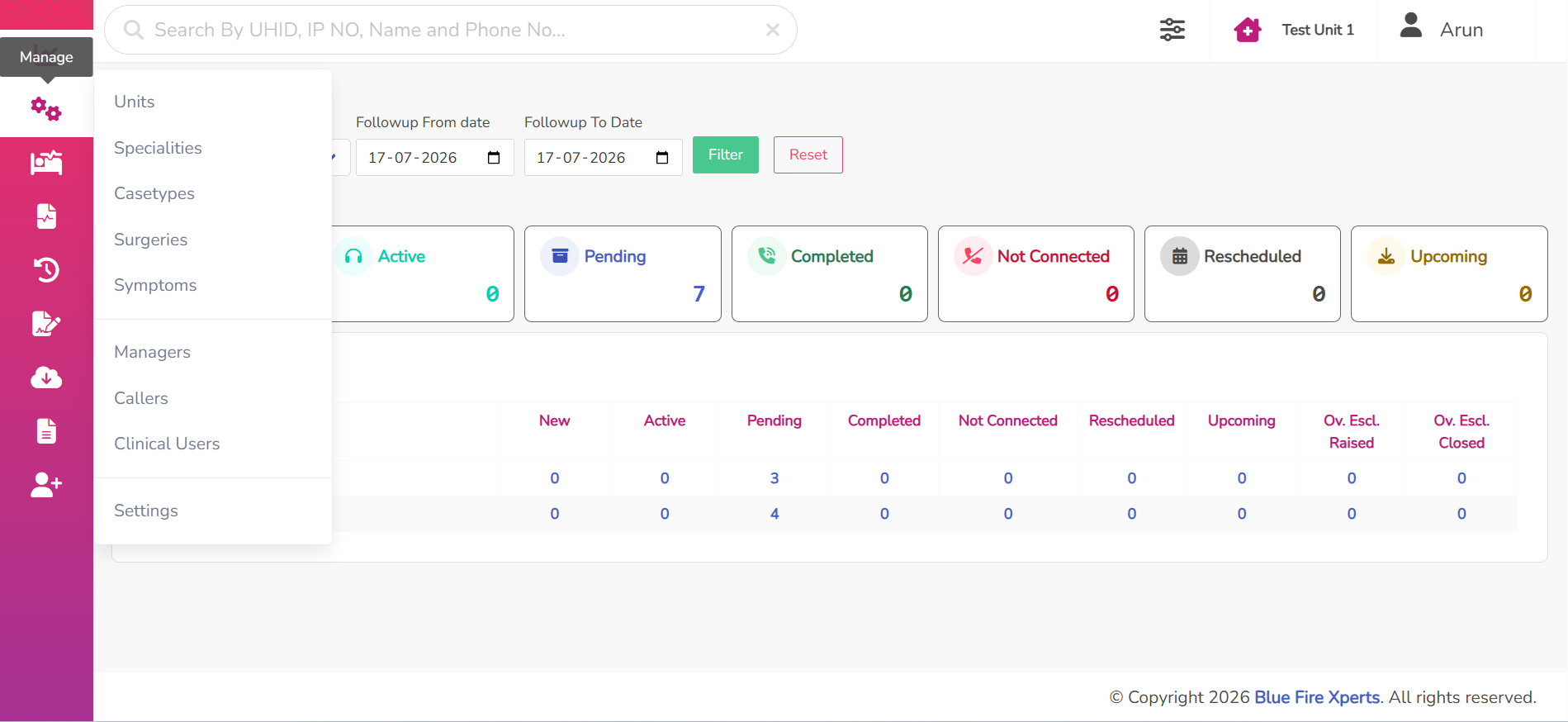Viewport: 1568px width, 722px height.
Task: Open Clinical Users from Manage menu
Action: coord(167,444)
